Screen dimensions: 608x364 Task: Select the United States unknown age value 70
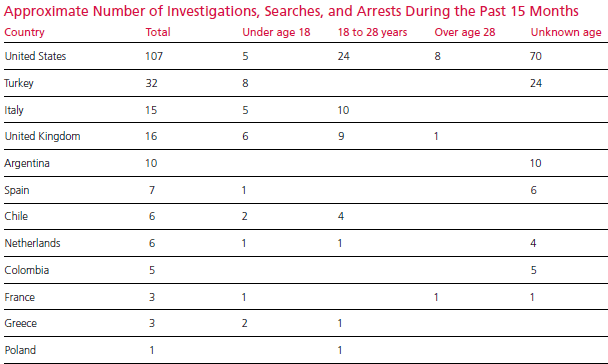point(535,56)
